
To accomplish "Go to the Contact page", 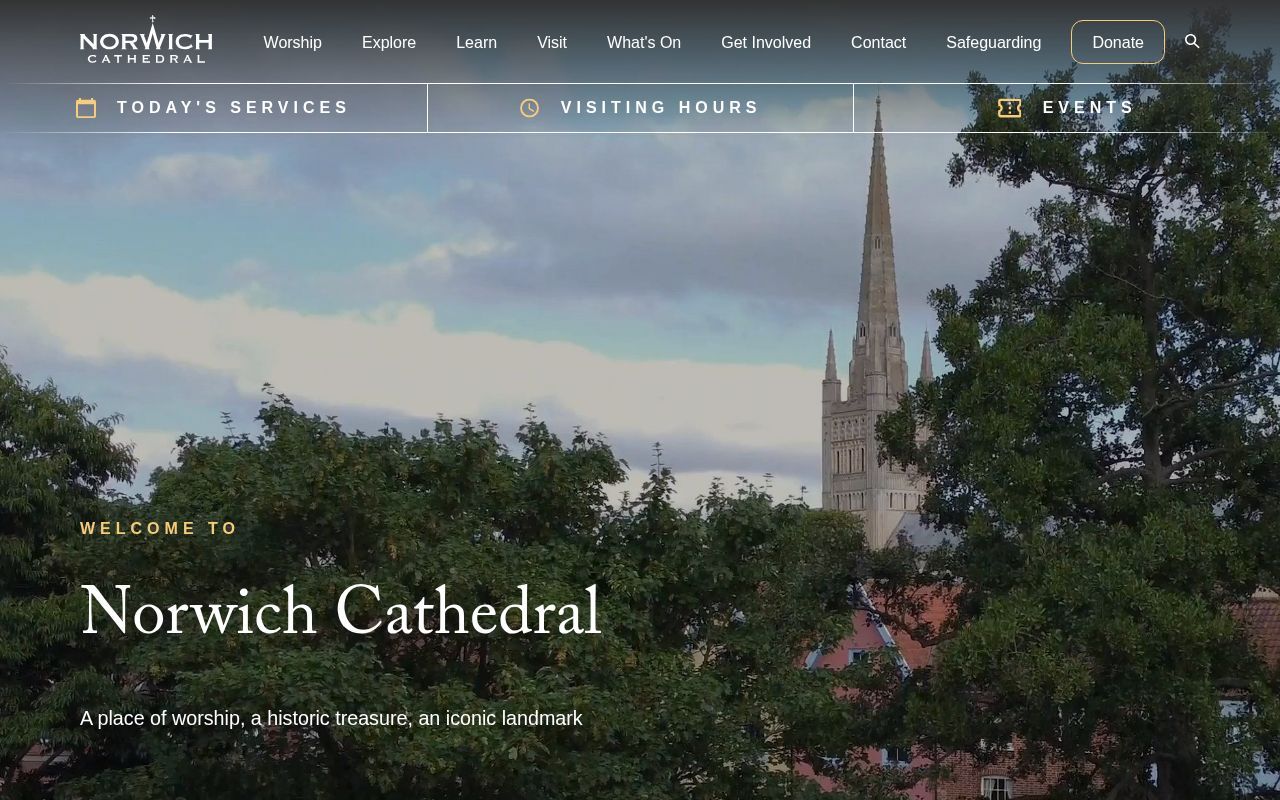I will point(878,42).
